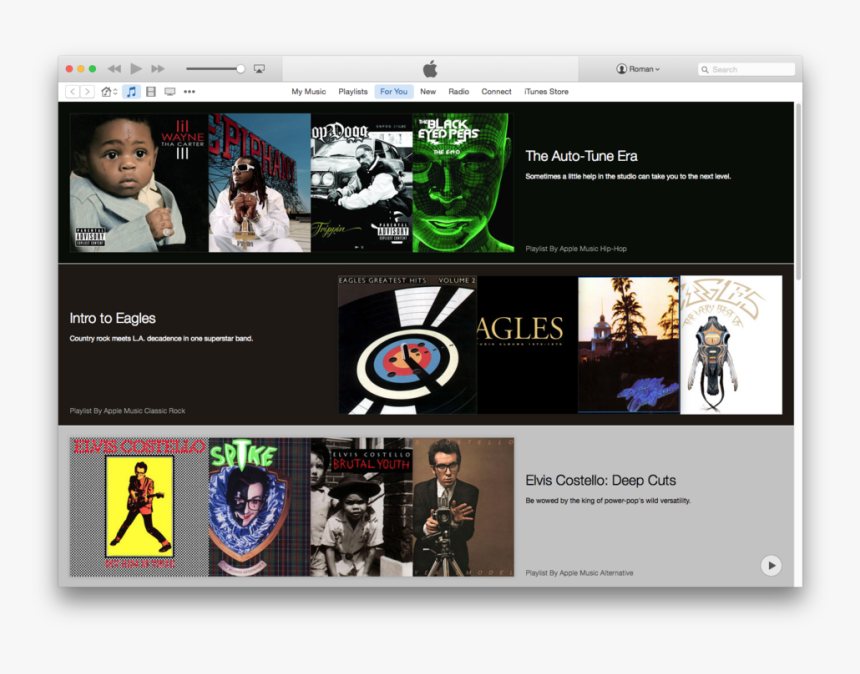The image size is (860, 674).
Task: Open the New tab
Action: coord(428,92)
